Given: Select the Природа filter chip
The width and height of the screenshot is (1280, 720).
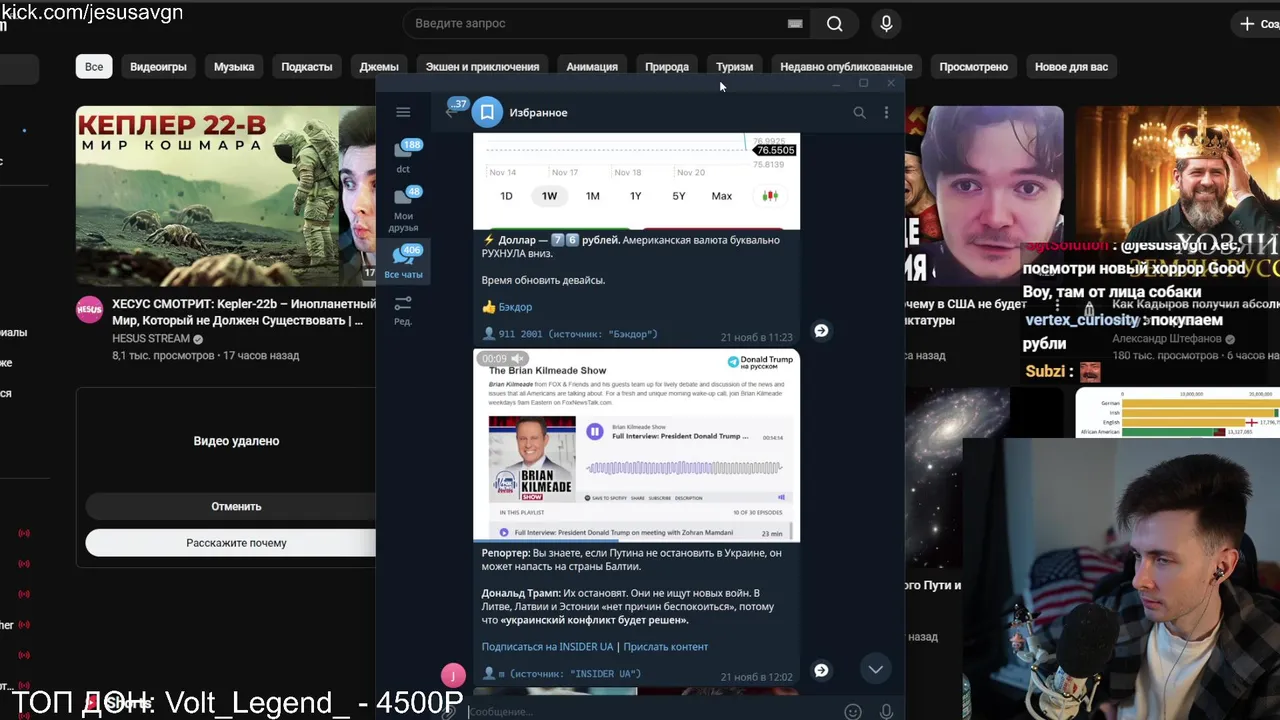Looking at the screenshot, I should pos(667,67).
